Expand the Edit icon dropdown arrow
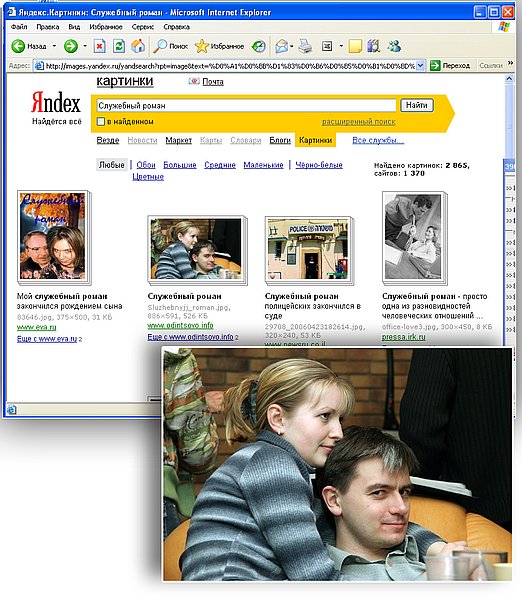522x600 pixels. click(x=341, y=46)
